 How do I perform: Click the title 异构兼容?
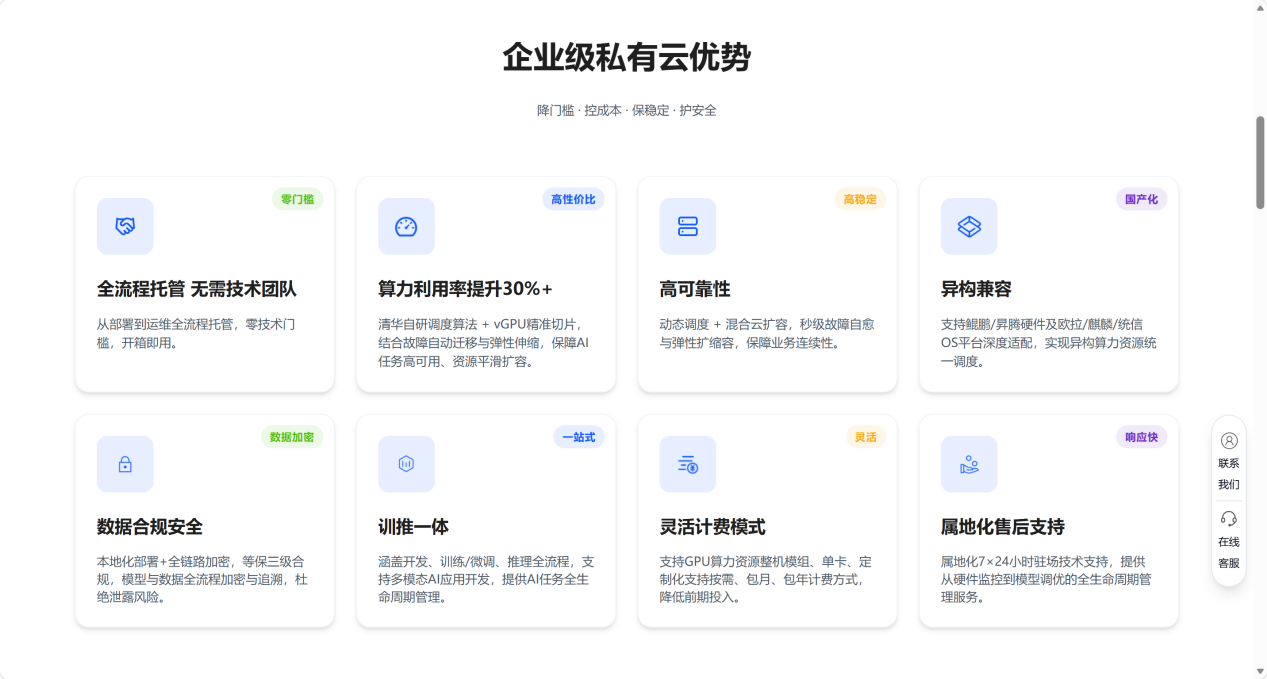[977, 289]
